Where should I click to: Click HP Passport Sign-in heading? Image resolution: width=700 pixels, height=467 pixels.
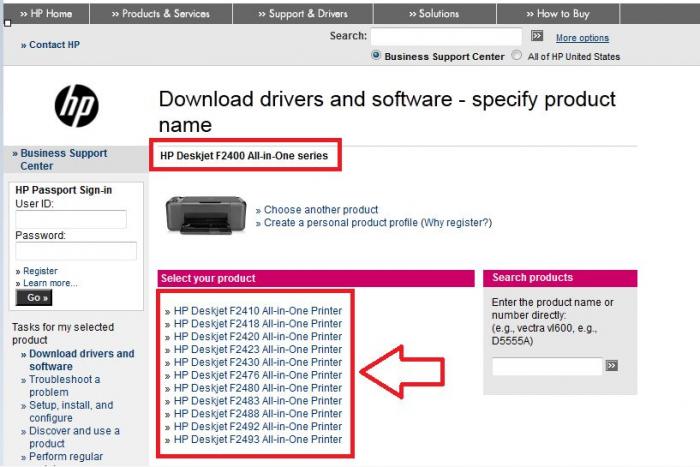click(63, 190)
